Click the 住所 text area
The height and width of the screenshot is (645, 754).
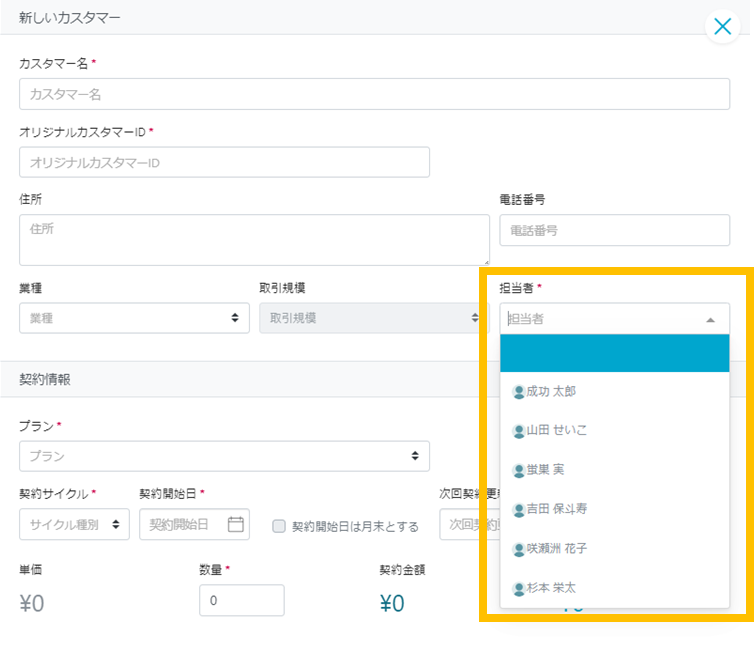click(254, 240)
